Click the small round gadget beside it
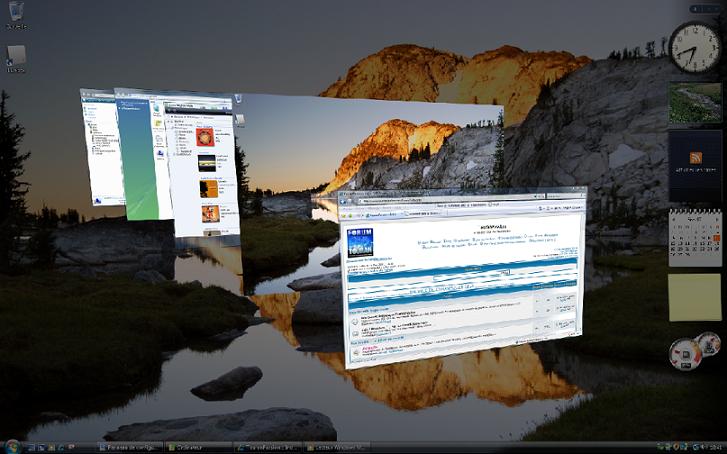This screenshot has width=727, height=454. pos(708,344)
